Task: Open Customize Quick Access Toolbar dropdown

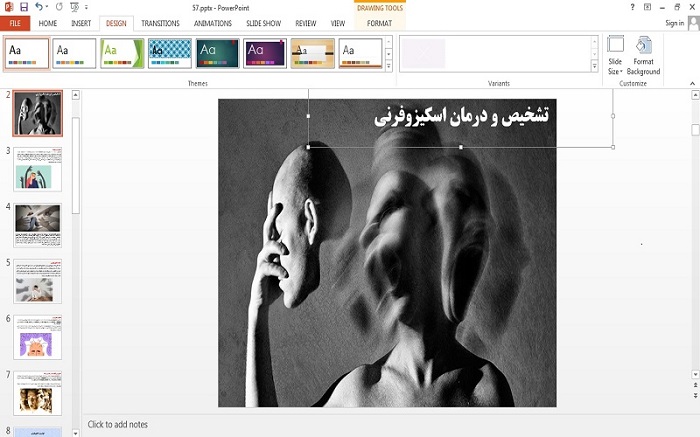Action: click(x=85, y=7)
